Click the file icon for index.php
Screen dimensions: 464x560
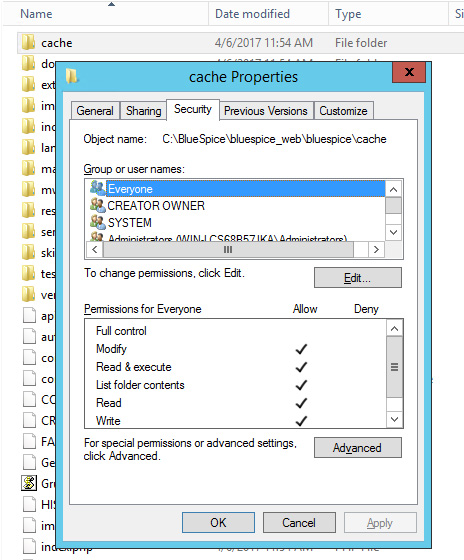pos(29,546)
